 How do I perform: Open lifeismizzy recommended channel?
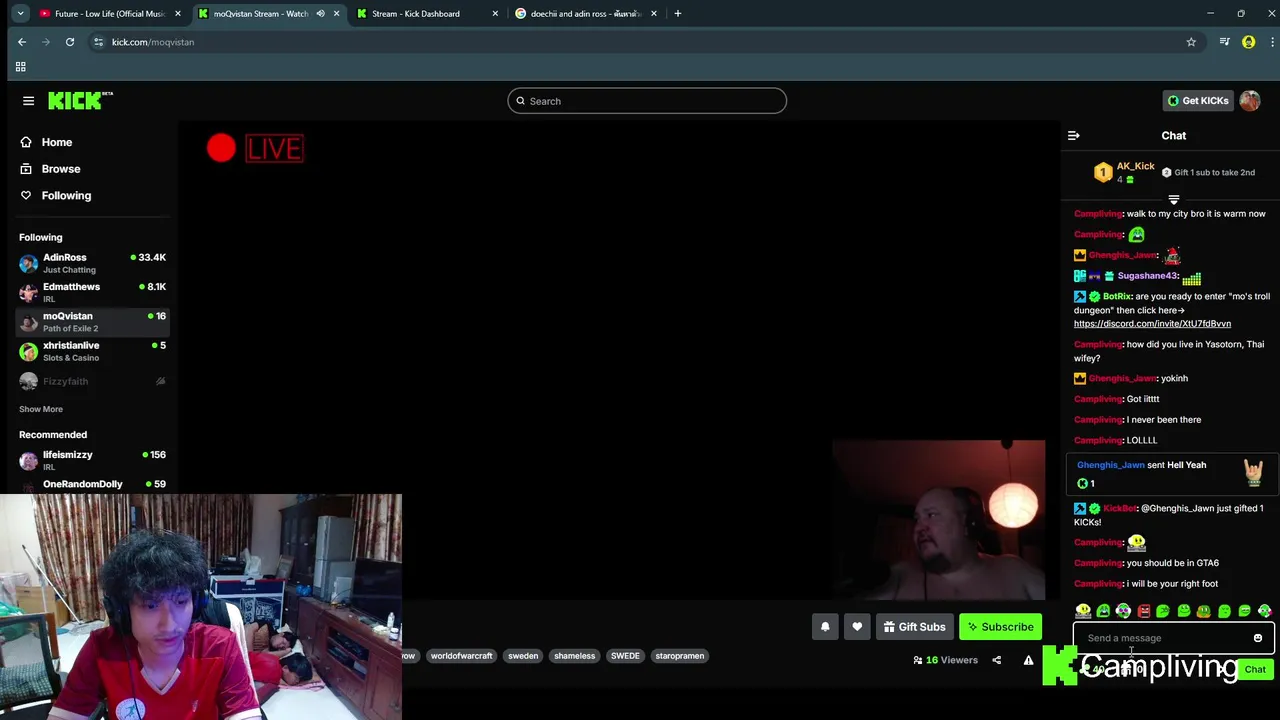(x=92, y=461)
